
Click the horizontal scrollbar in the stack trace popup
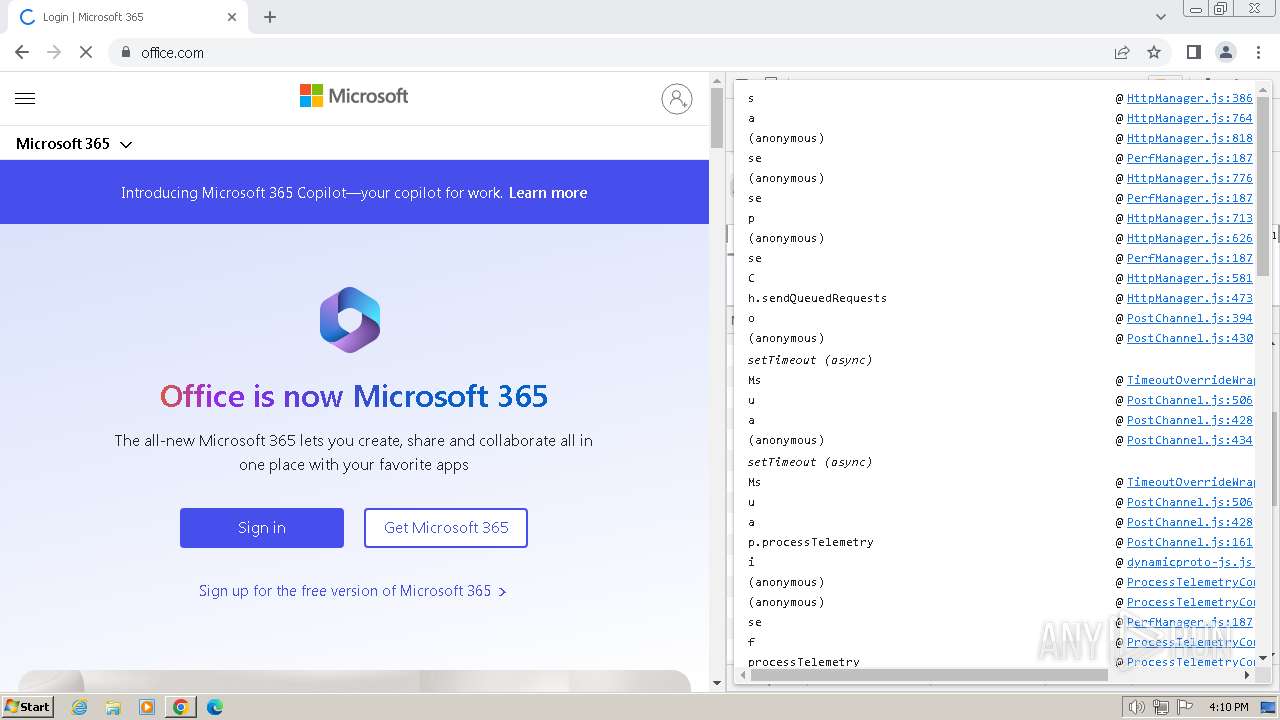pos(929,675)
